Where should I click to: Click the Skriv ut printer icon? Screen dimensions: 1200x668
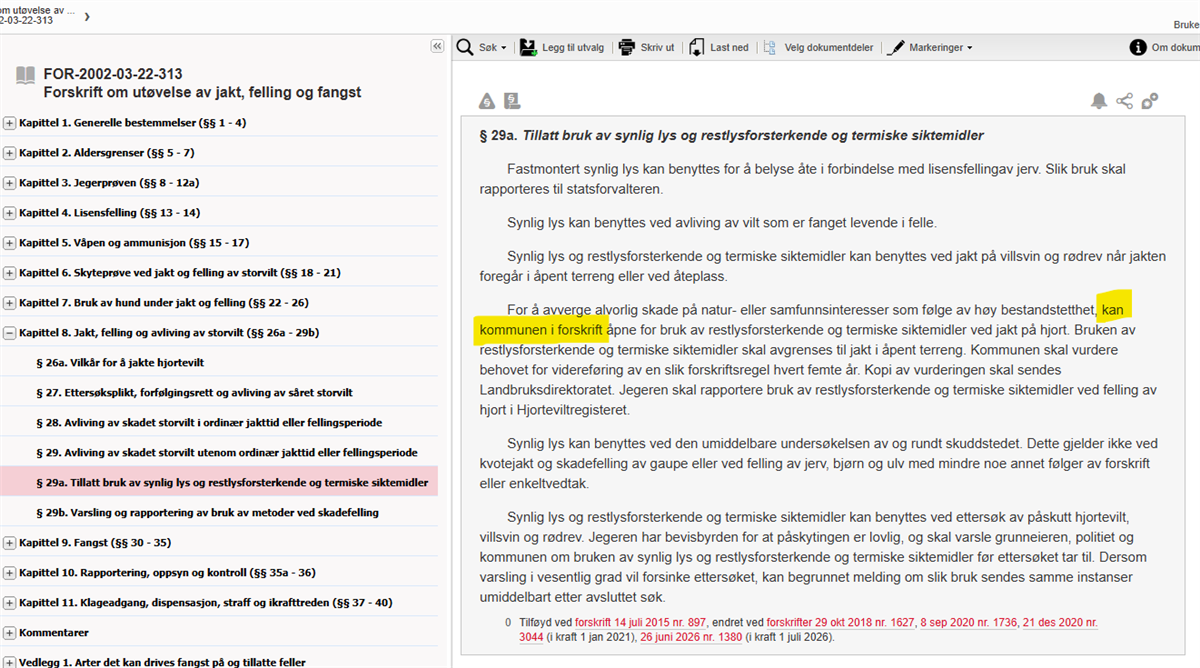627,47
